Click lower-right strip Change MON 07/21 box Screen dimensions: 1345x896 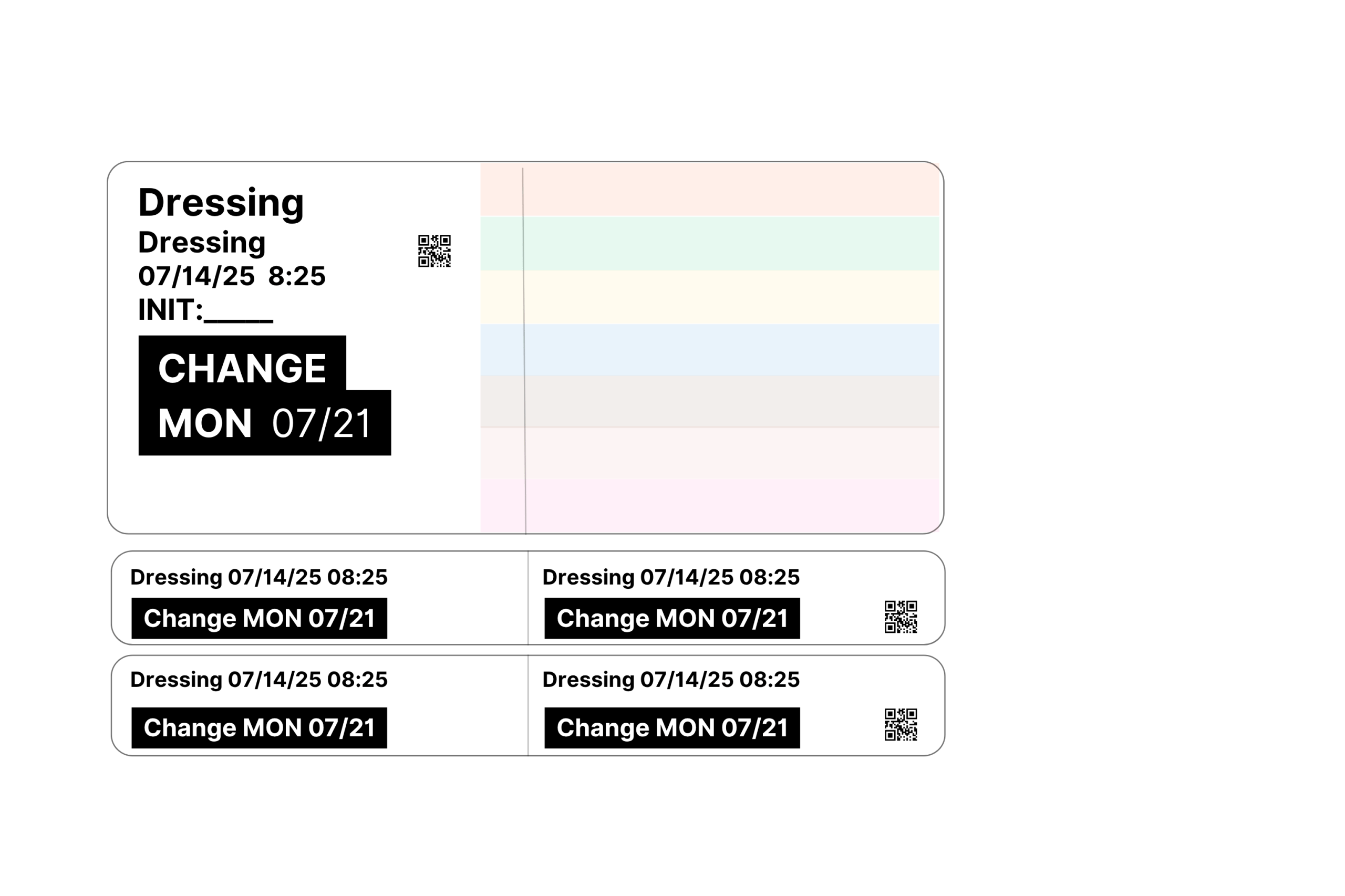click(x=672, y=728)
